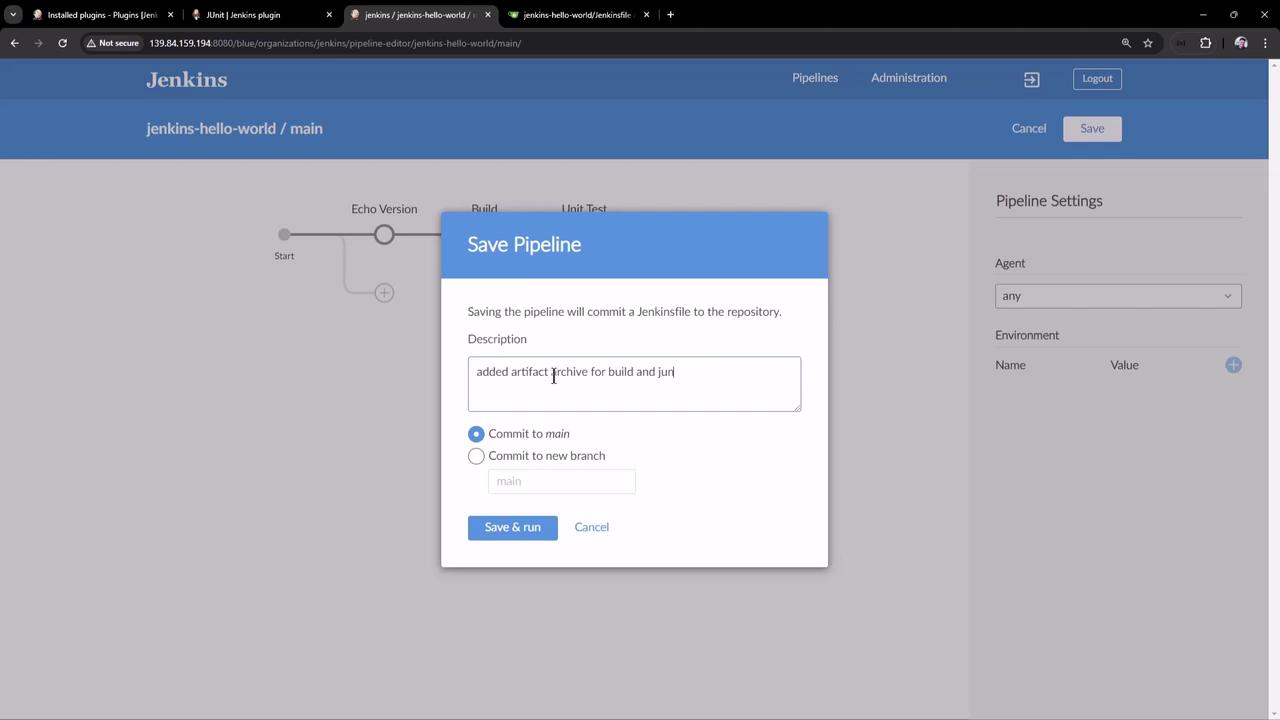Viewport: 1280px width, 720px height.
Task: Click into the commit Description text area
Action: click(634, 384)
